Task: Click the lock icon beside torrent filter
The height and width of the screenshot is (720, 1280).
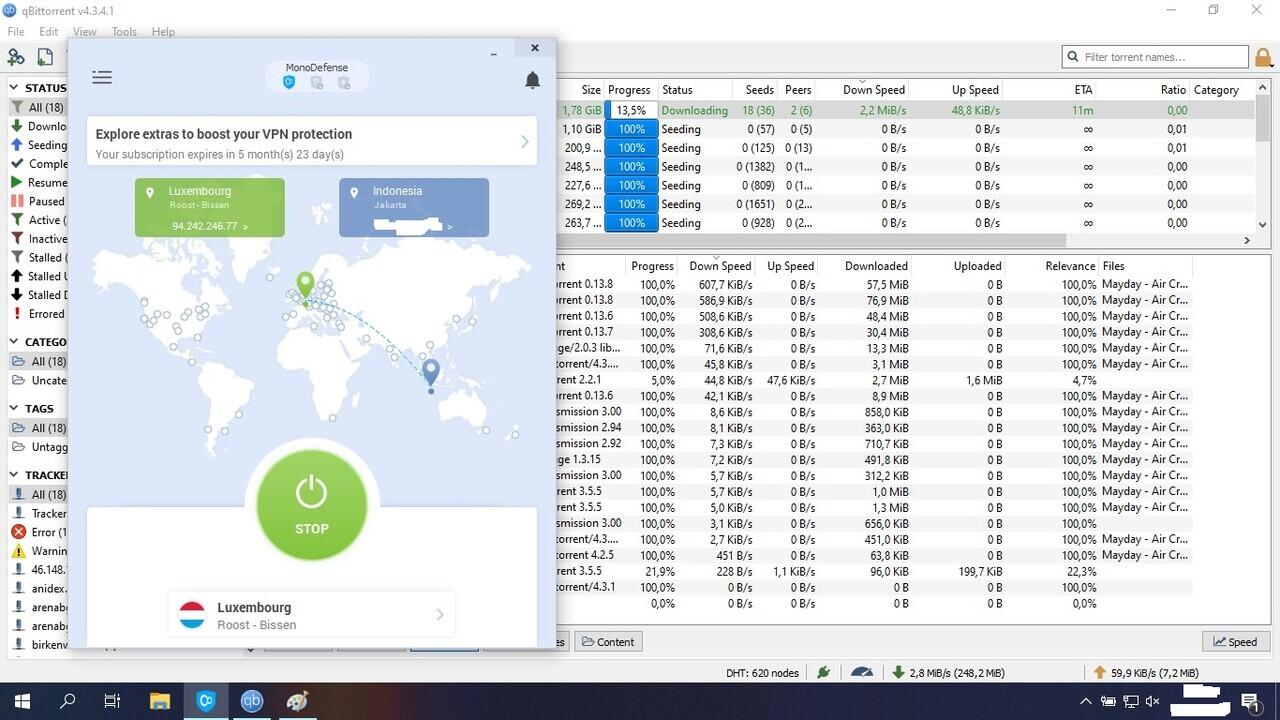Action: pyautogui.click(x=1263, y=56)
